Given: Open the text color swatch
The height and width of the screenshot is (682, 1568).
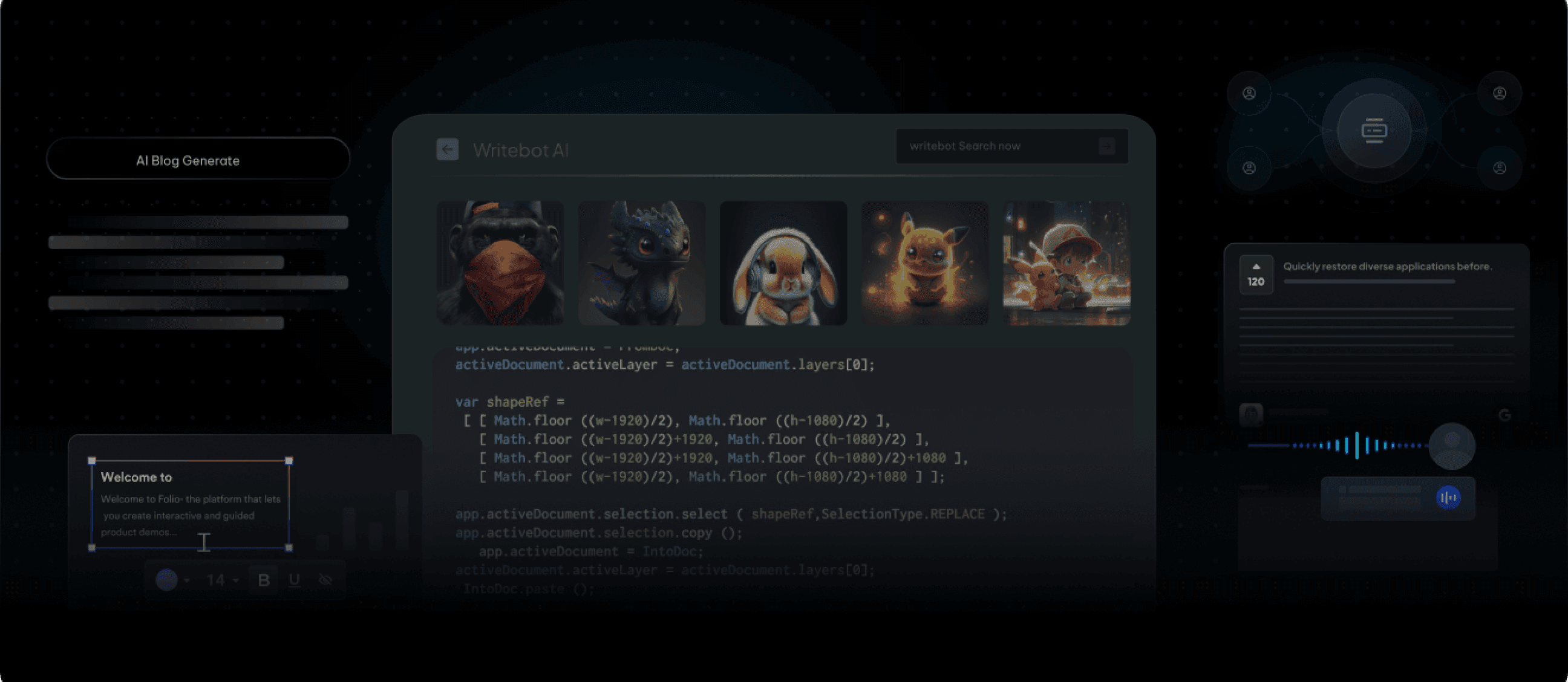Looking at the screenshot, I should 167,580.
